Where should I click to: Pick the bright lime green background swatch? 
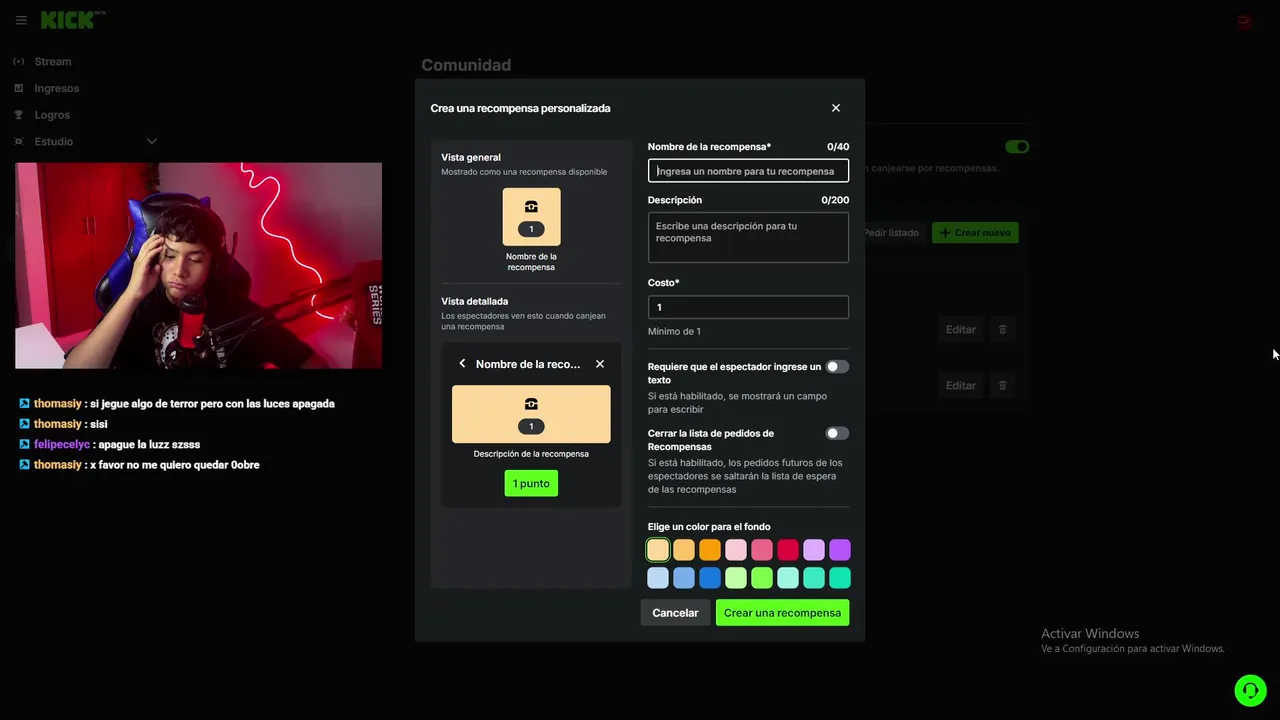[762, 578]
